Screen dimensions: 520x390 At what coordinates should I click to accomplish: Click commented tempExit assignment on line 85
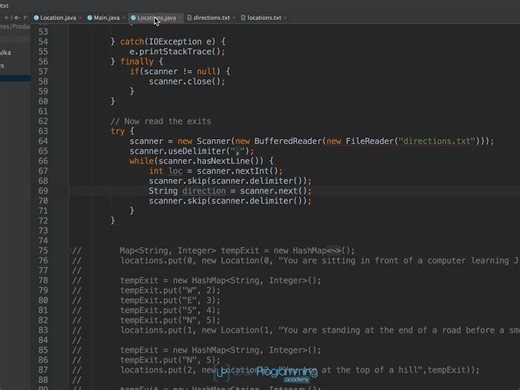click(x=221, y=350)
